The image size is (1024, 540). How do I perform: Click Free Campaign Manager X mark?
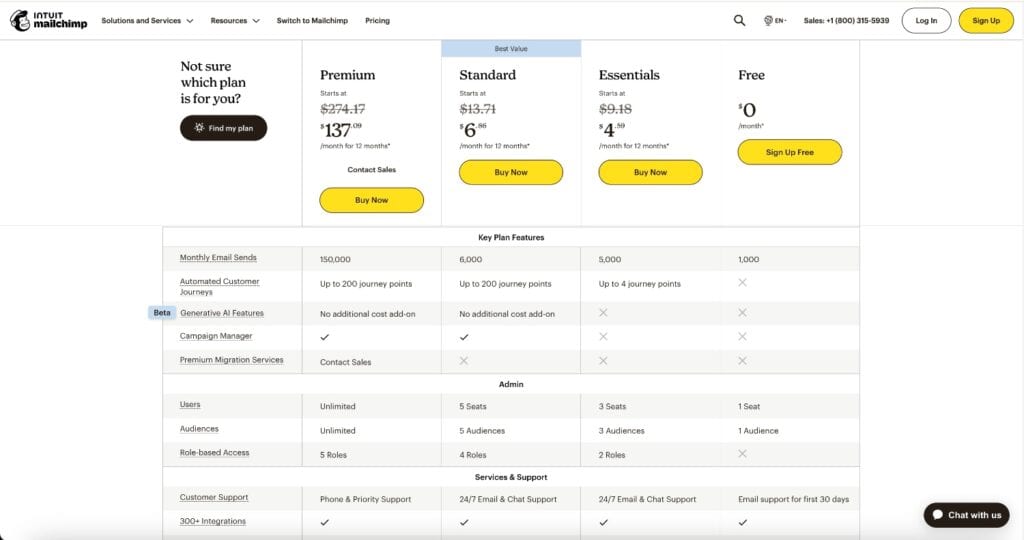[x=743, y=336]
